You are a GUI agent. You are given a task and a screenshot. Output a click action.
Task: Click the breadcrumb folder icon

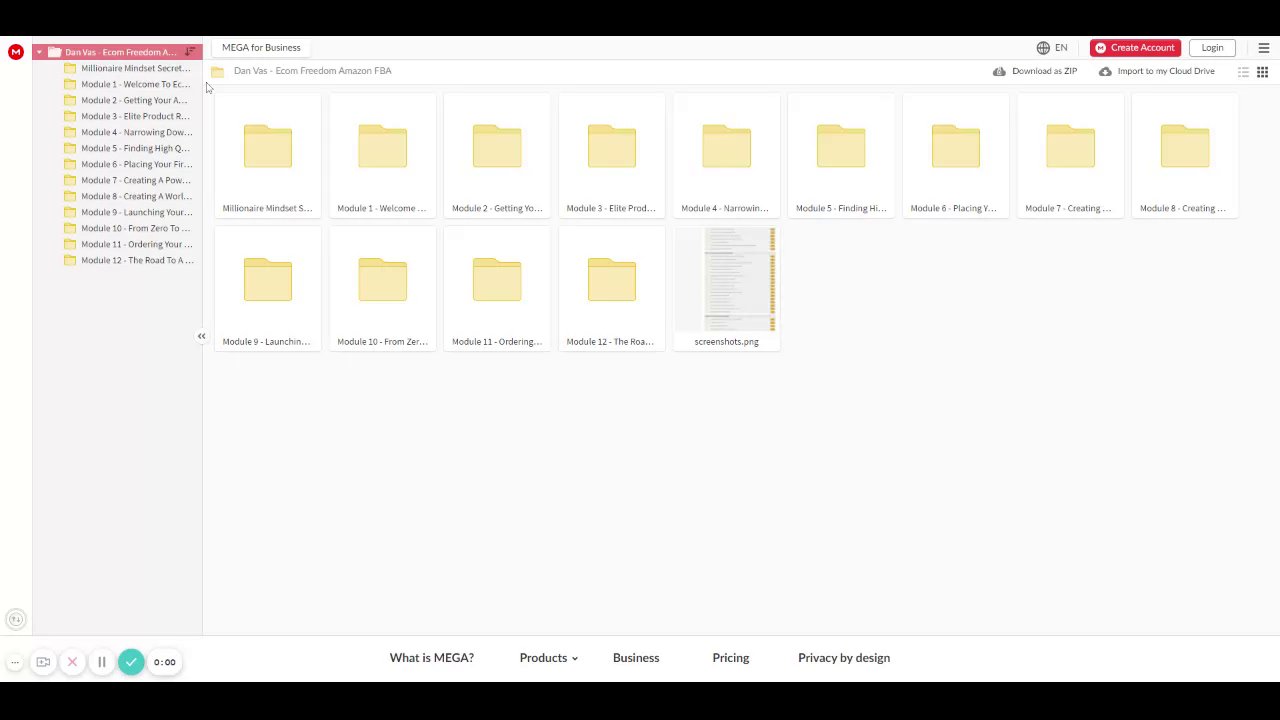pyautogui.click(x=217, y=72)
